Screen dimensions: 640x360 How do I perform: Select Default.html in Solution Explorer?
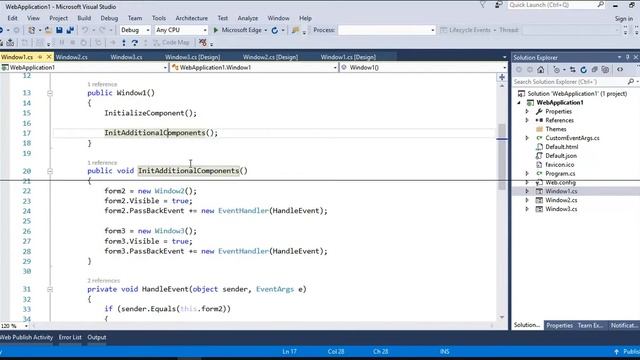[x=562, y=147]
